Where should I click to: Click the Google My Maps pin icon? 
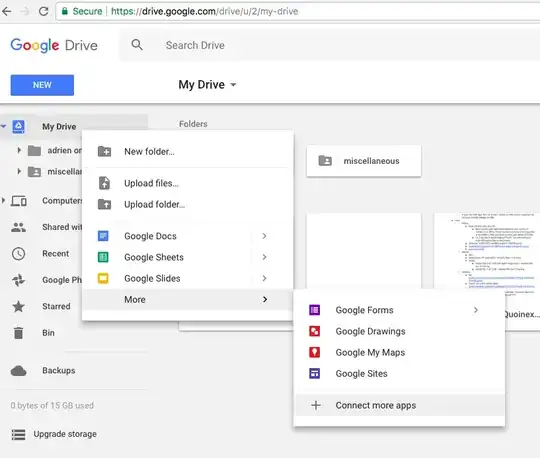point(314,352)
